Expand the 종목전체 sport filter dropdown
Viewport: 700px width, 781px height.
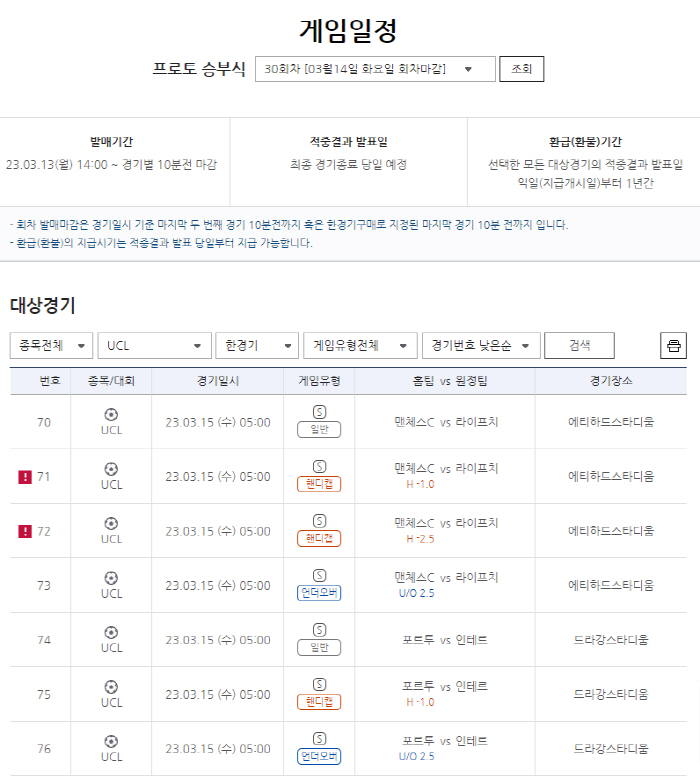coord(52,346)
